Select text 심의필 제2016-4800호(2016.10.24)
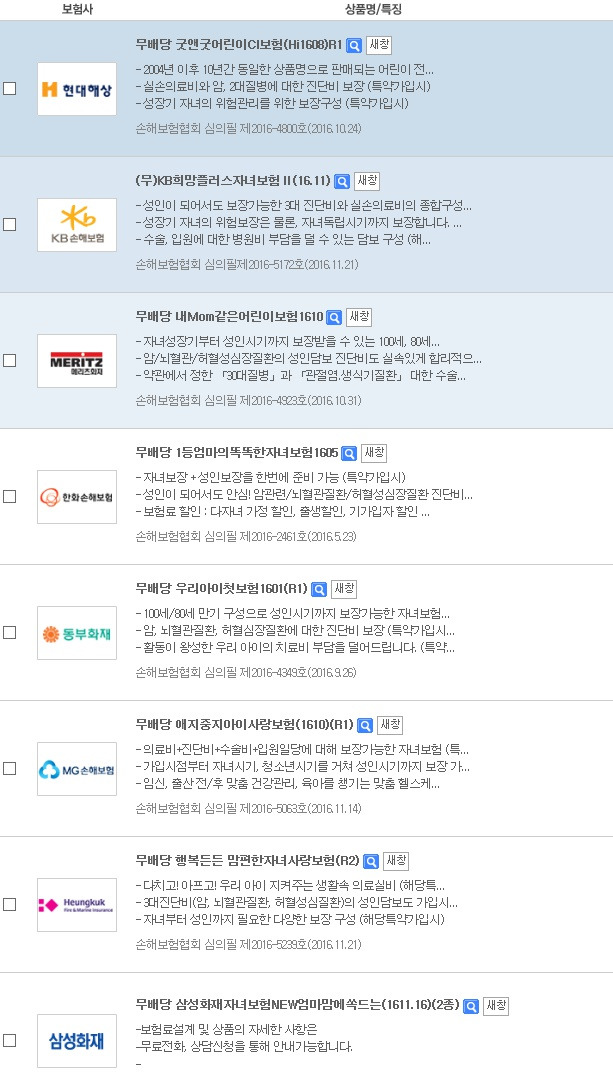The height and width of the screenshot is (1075, 613). (x=283, y=129)
